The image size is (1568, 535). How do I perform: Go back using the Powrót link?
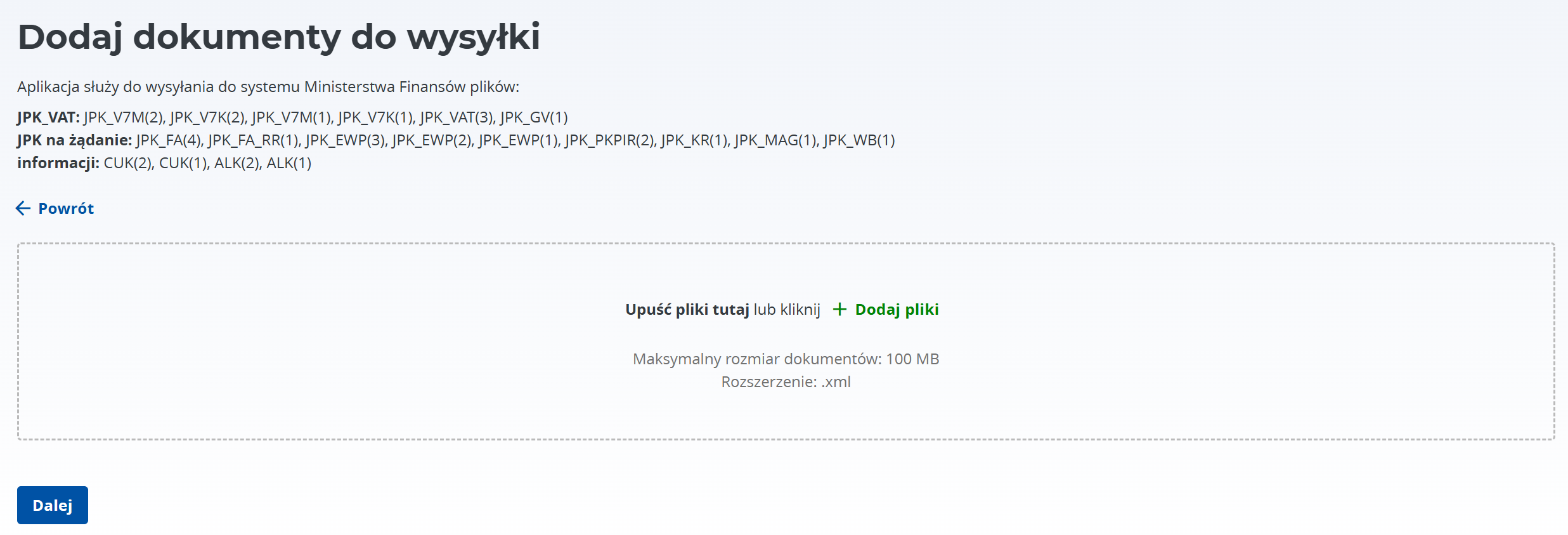[66, 208]
